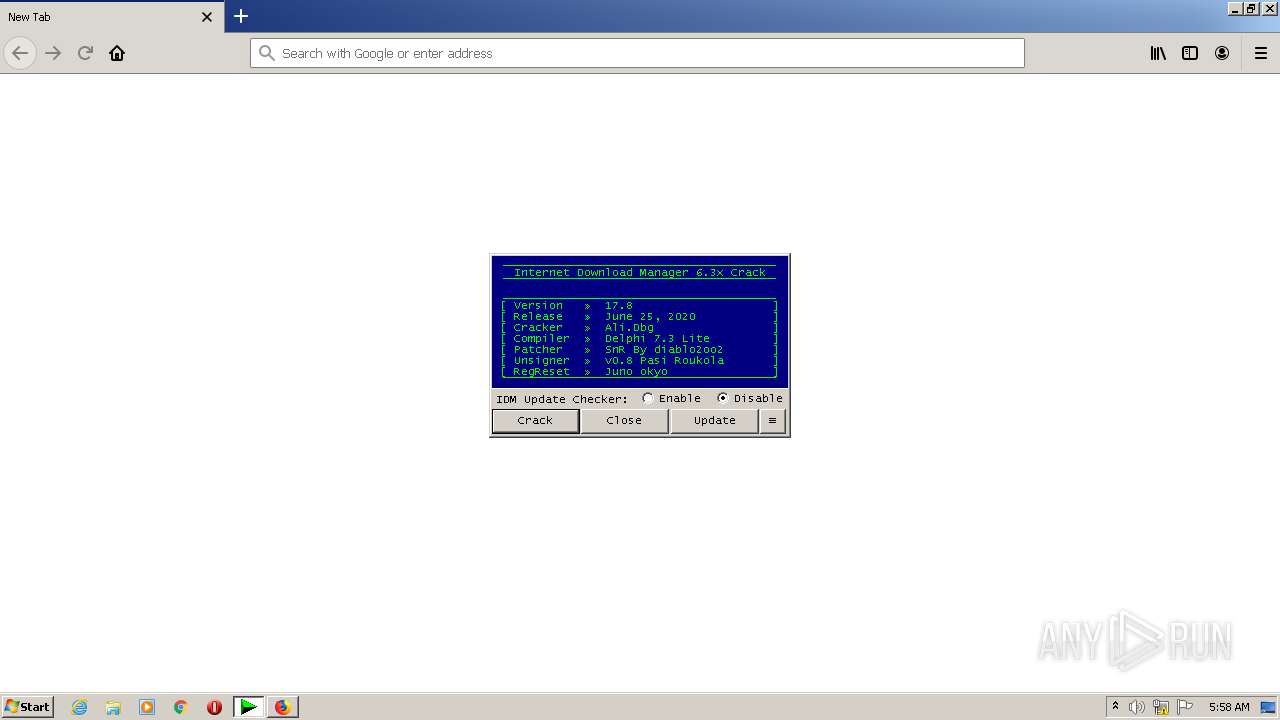Screen dimensions: 1280x720
Task: Select the New Tab tab
Action: pyautogui.click(x=112, y=17)
